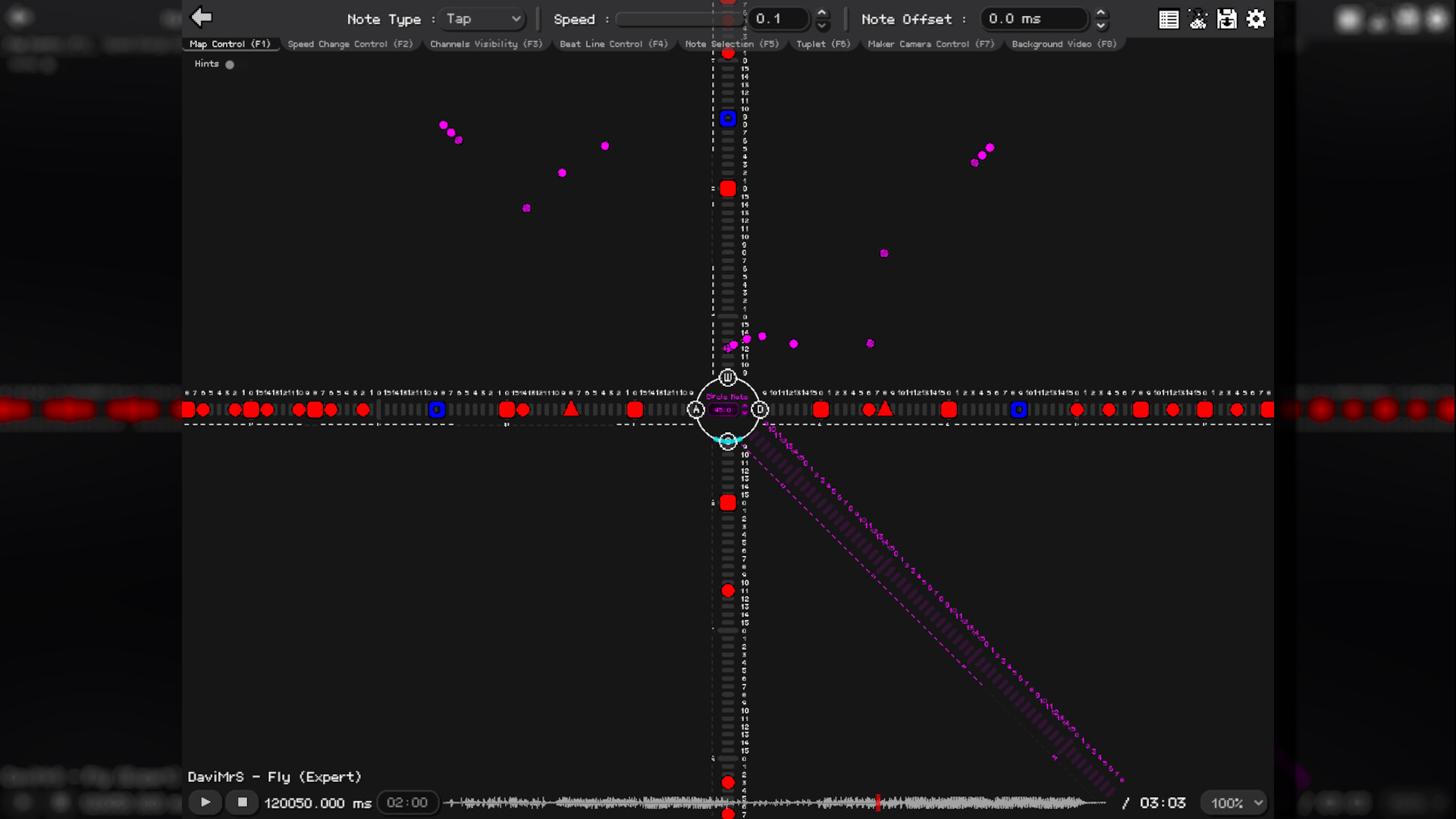
Task: Open the 100% zoom level dropdown
Action: pos(1233,802)
